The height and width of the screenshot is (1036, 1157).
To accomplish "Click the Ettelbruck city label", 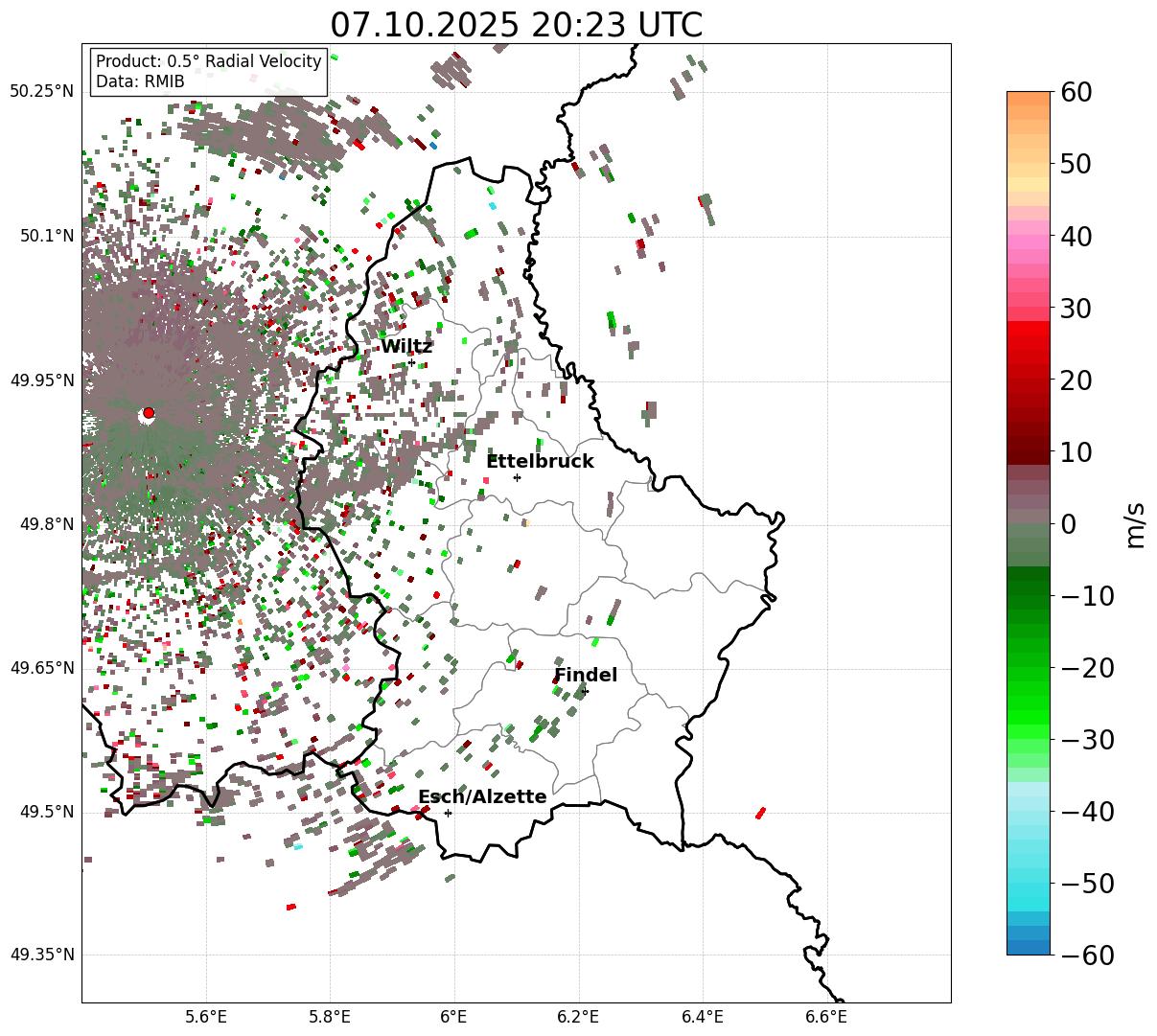I will tap(540, 462).
